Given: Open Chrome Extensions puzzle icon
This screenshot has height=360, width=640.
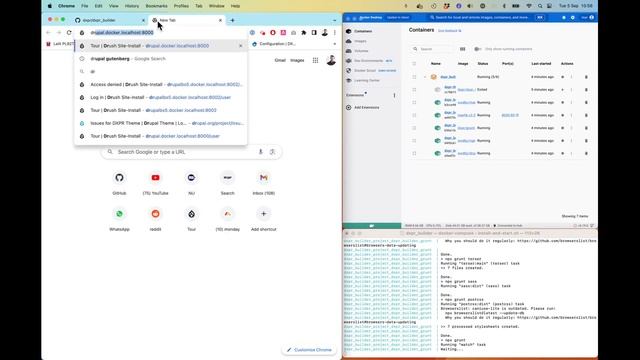Looking at the screenshot, I should coord(304,33).
